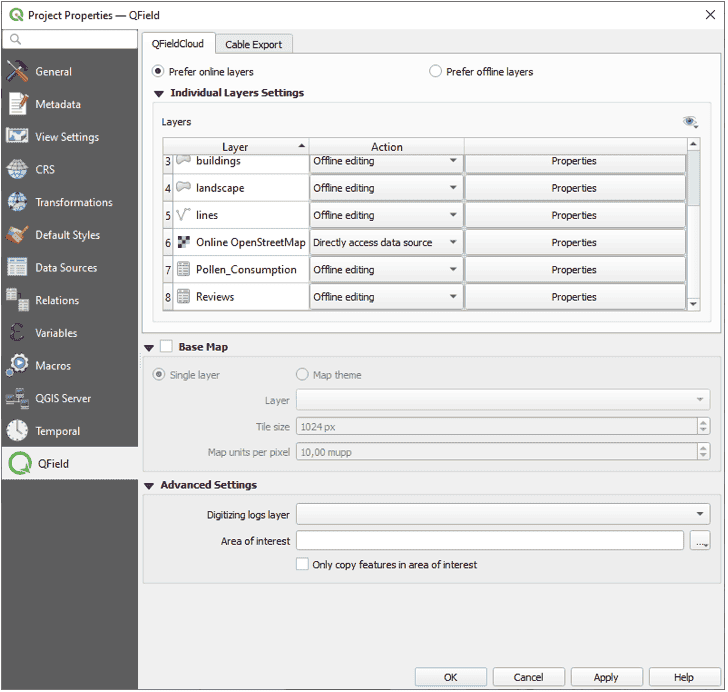Viewport: 728px width, 692px height.
Task: Select Prefer offline layers option
Action: pos(435,72)
